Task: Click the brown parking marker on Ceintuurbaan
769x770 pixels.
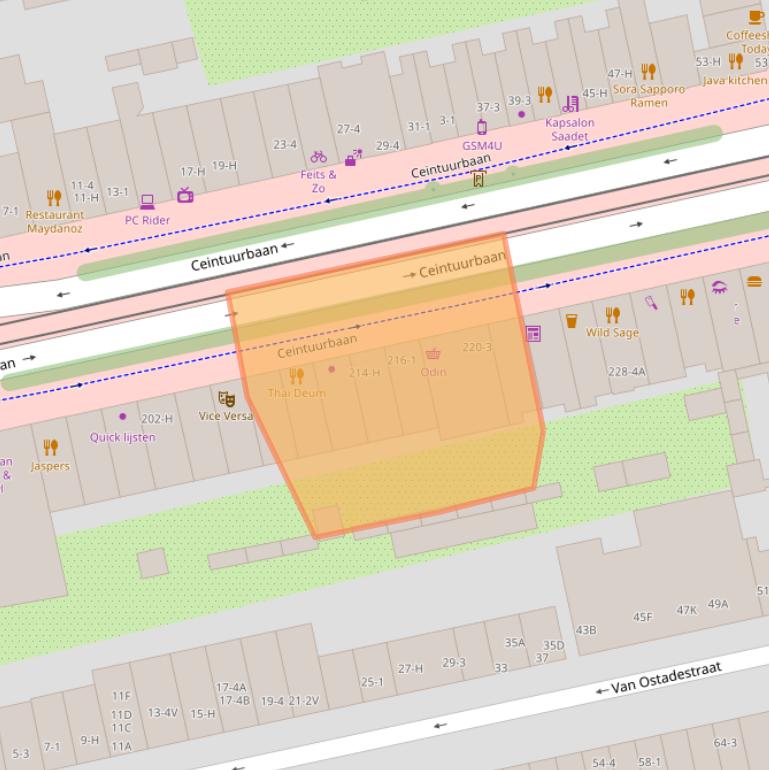Action: point(479,180)
